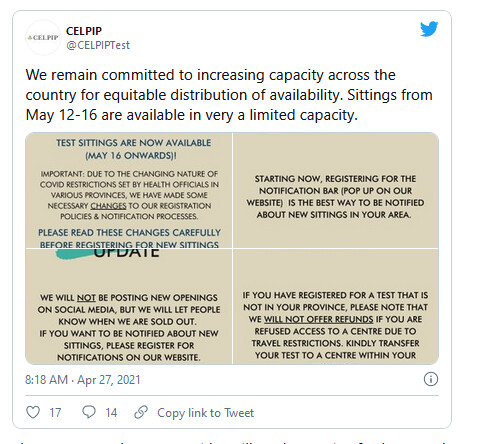Click the WILL NOT OFFER REFUNDS text
The height and width of the screenshot is (444, 479).
[318, 319]
